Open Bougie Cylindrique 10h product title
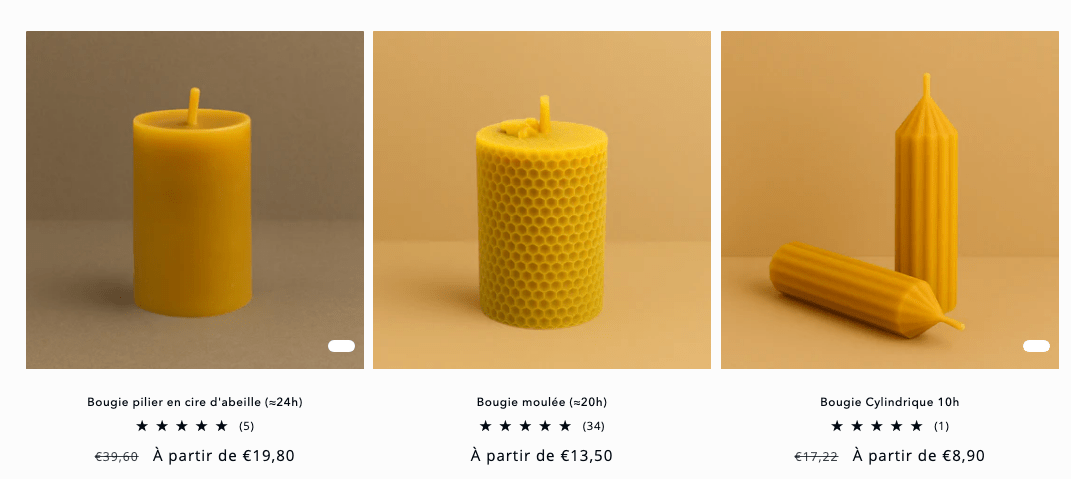Screen dimensions: 1071x479 click(889, 402)
